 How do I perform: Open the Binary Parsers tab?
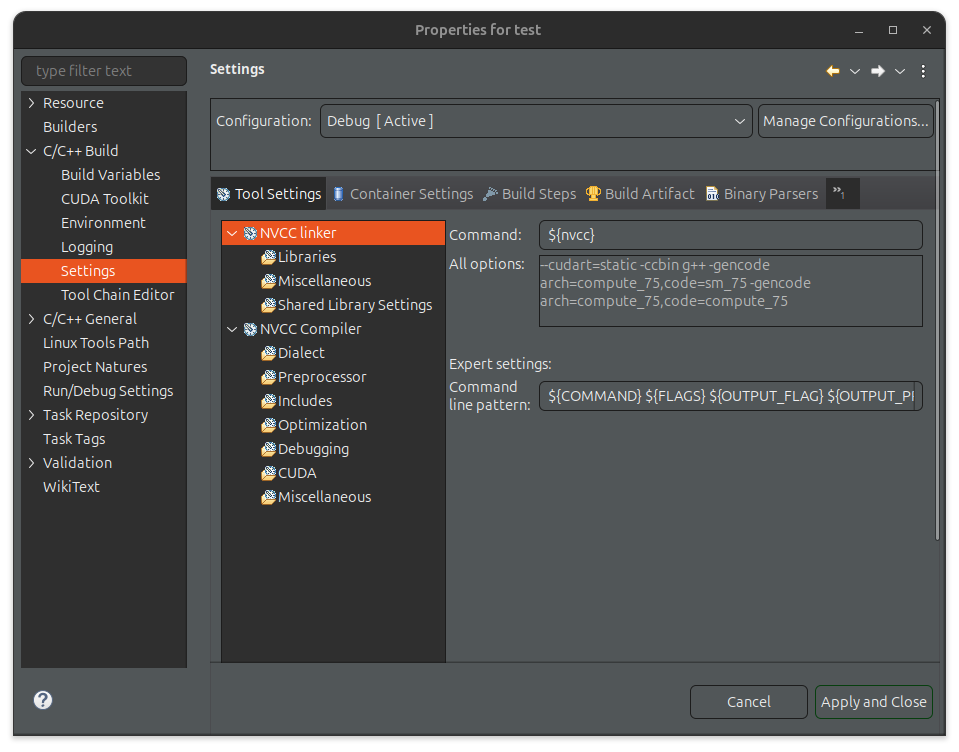pyautogui.click(x=761, y=194)
